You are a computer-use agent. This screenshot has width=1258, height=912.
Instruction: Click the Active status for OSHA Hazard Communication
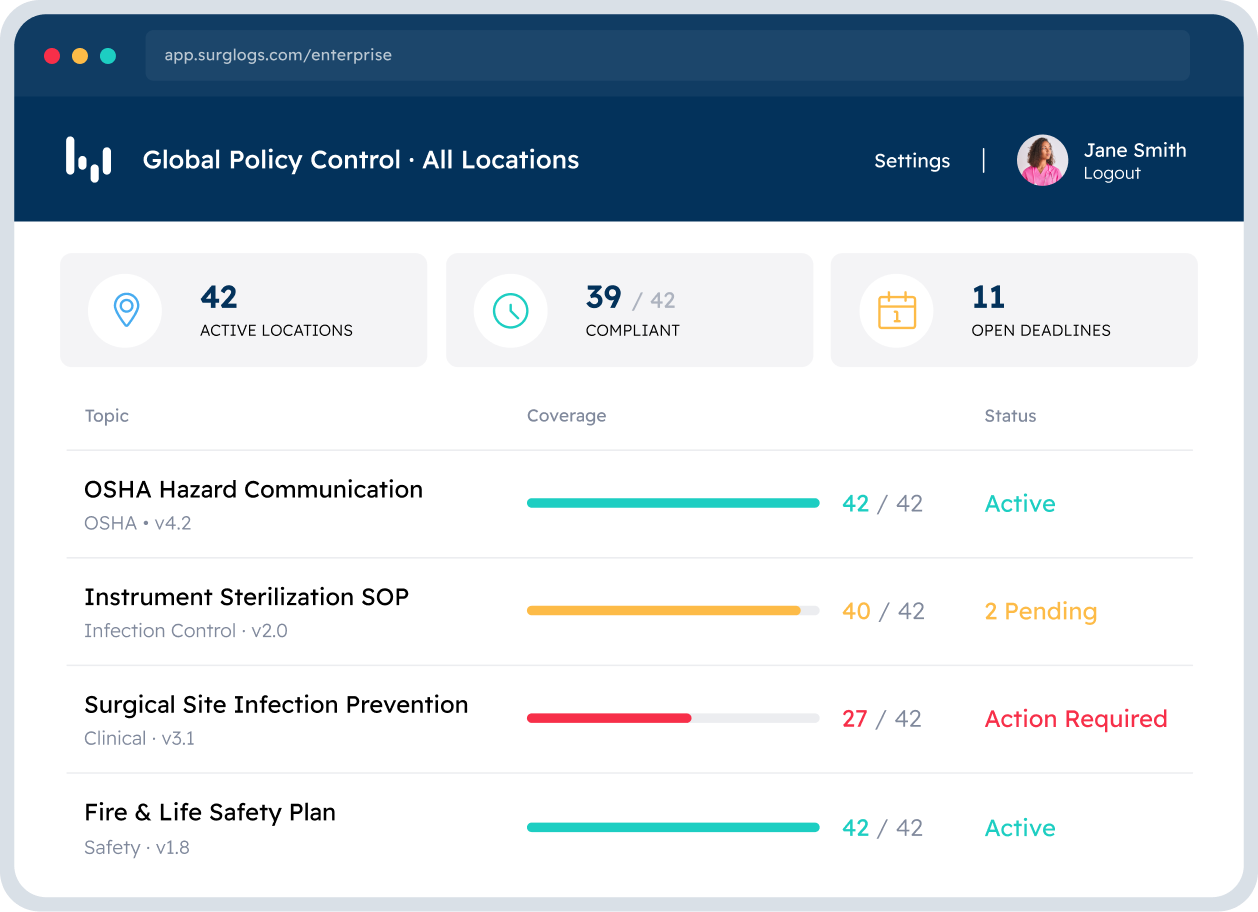1020,504
